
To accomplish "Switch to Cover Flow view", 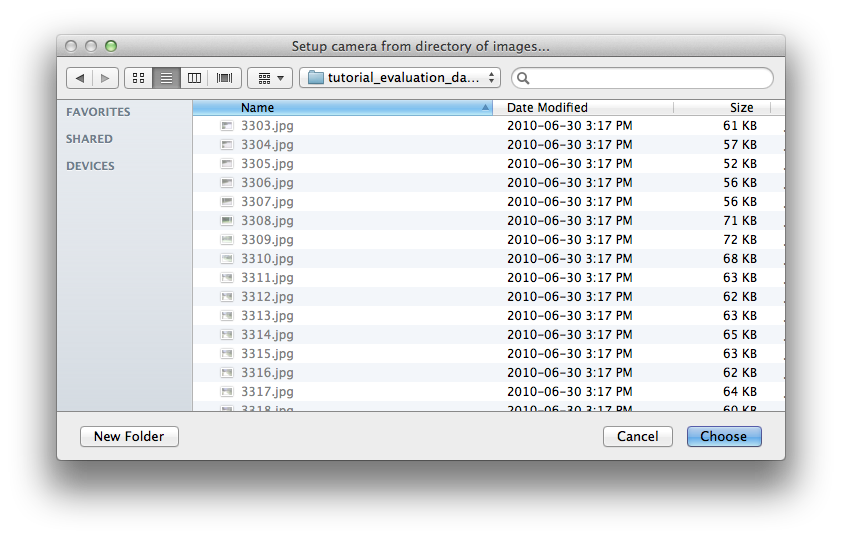I will click(224, 78).
